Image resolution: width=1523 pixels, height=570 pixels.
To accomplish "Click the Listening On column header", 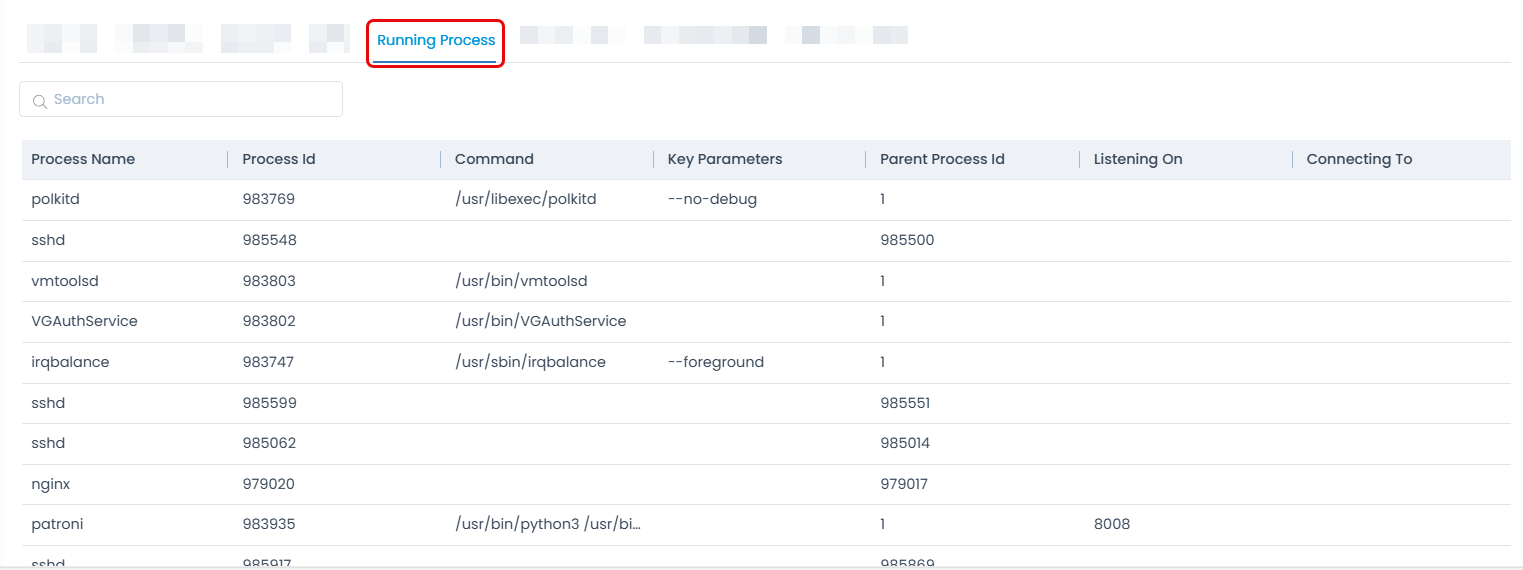I will click(x=1138, y=159).
